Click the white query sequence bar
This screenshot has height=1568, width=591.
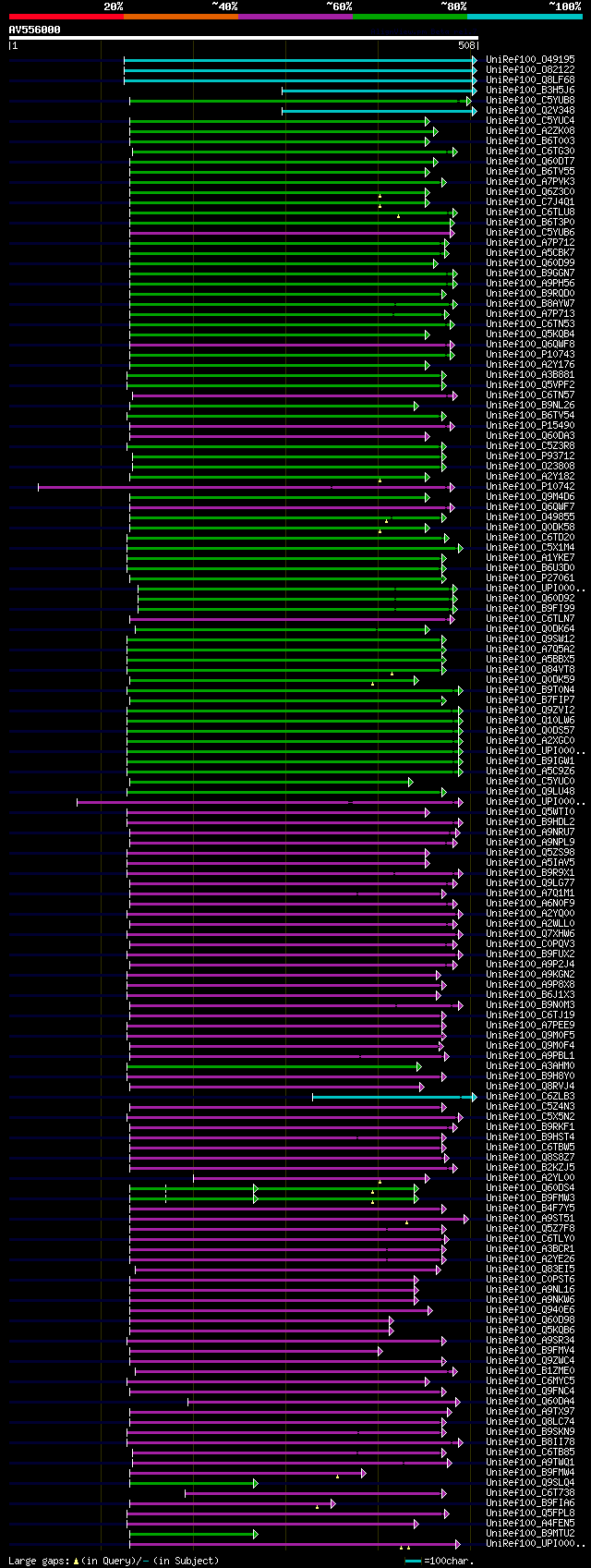point(244,38)
